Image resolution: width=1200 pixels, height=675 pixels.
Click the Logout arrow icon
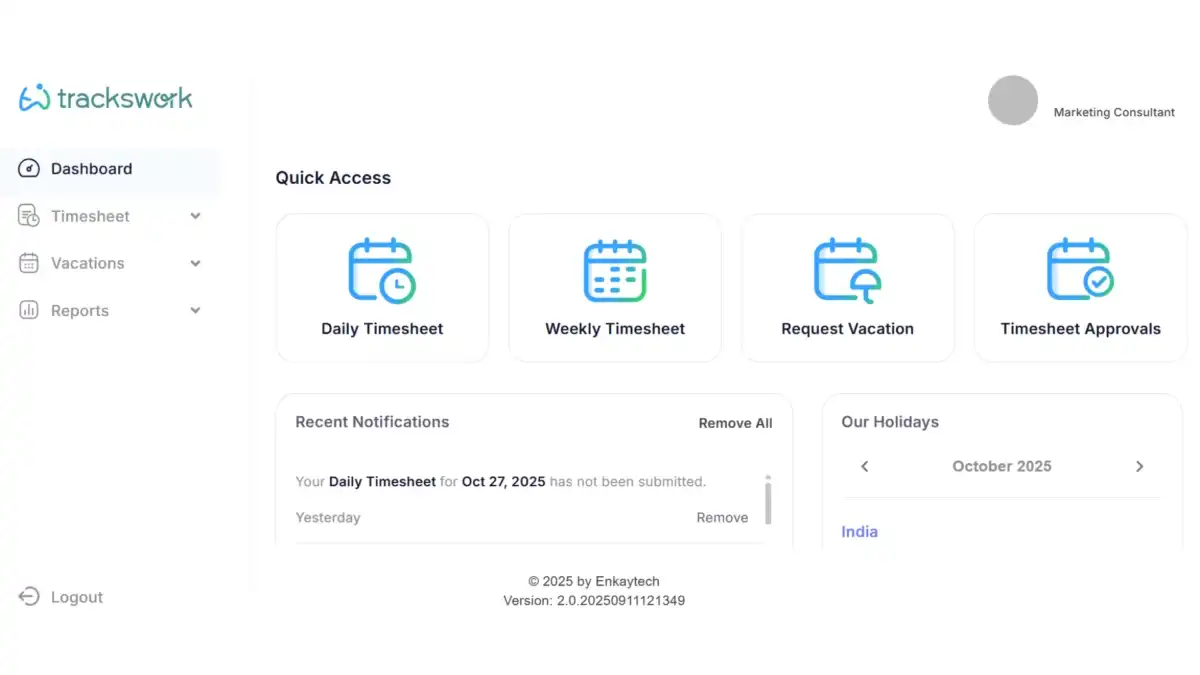(28, 597)
